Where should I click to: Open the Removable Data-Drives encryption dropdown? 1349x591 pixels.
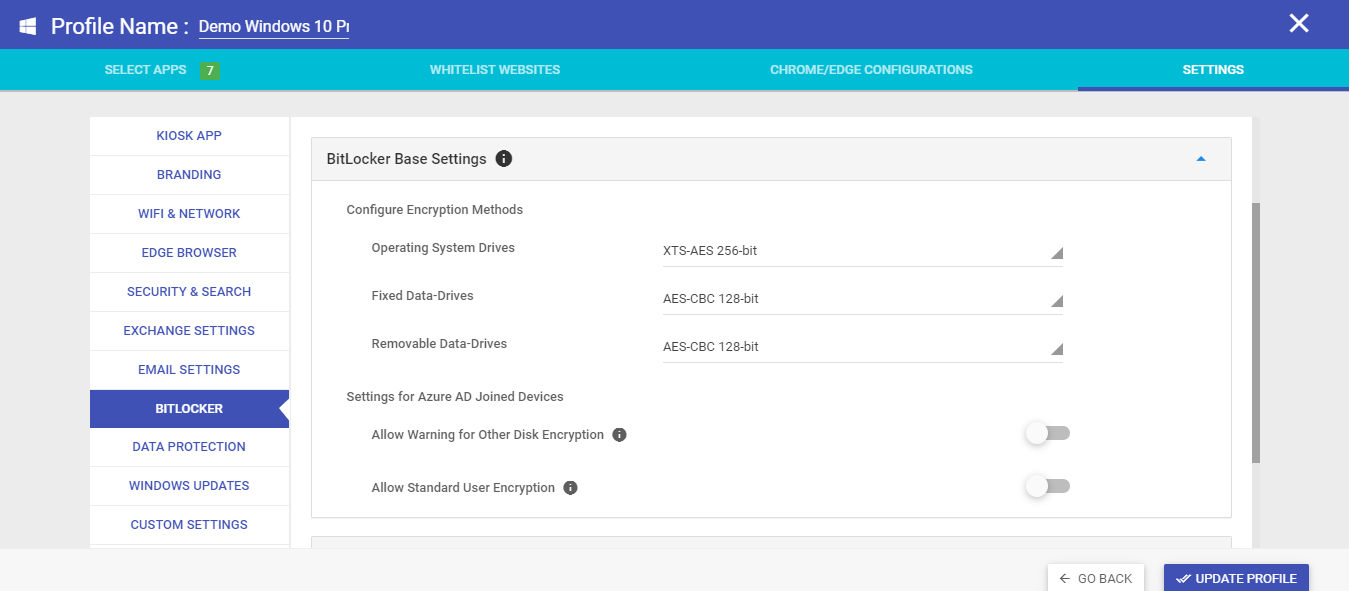tap(862, 347)
